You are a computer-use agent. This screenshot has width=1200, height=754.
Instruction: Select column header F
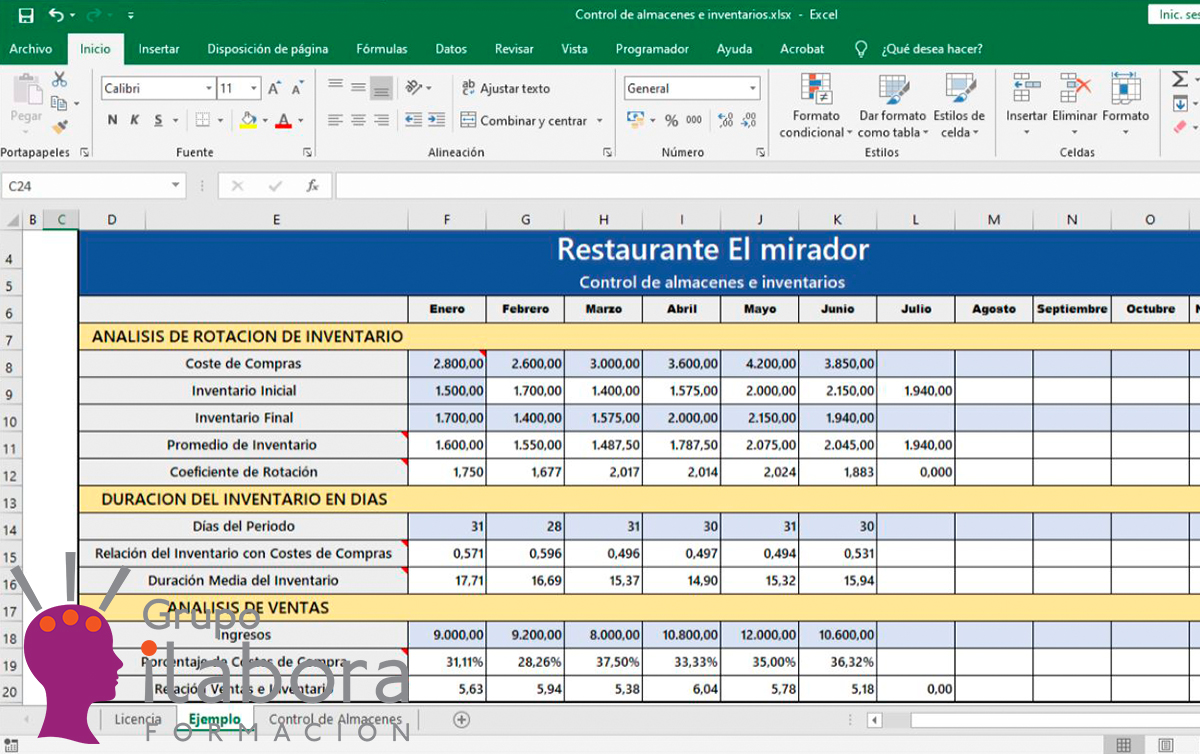[x=446, y=220]
